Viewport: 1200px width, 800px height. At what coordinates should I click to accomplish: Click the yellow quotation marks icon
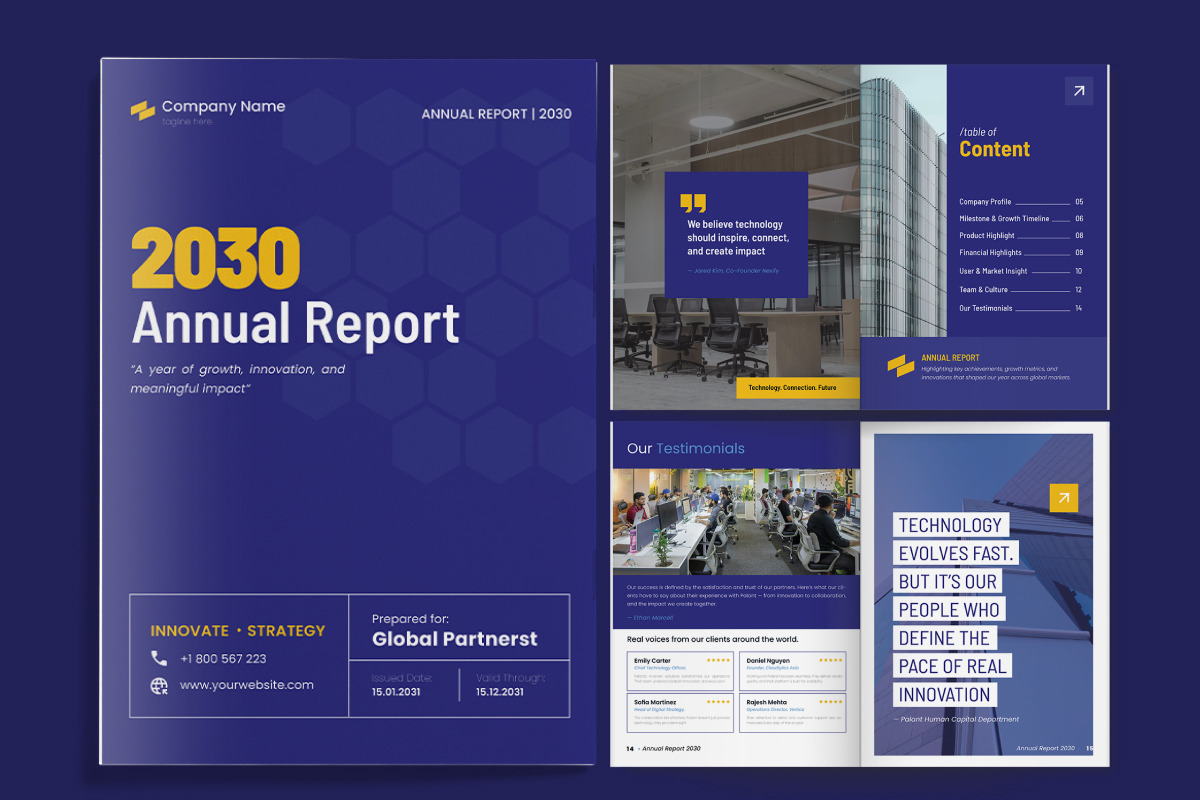point(693,203)
